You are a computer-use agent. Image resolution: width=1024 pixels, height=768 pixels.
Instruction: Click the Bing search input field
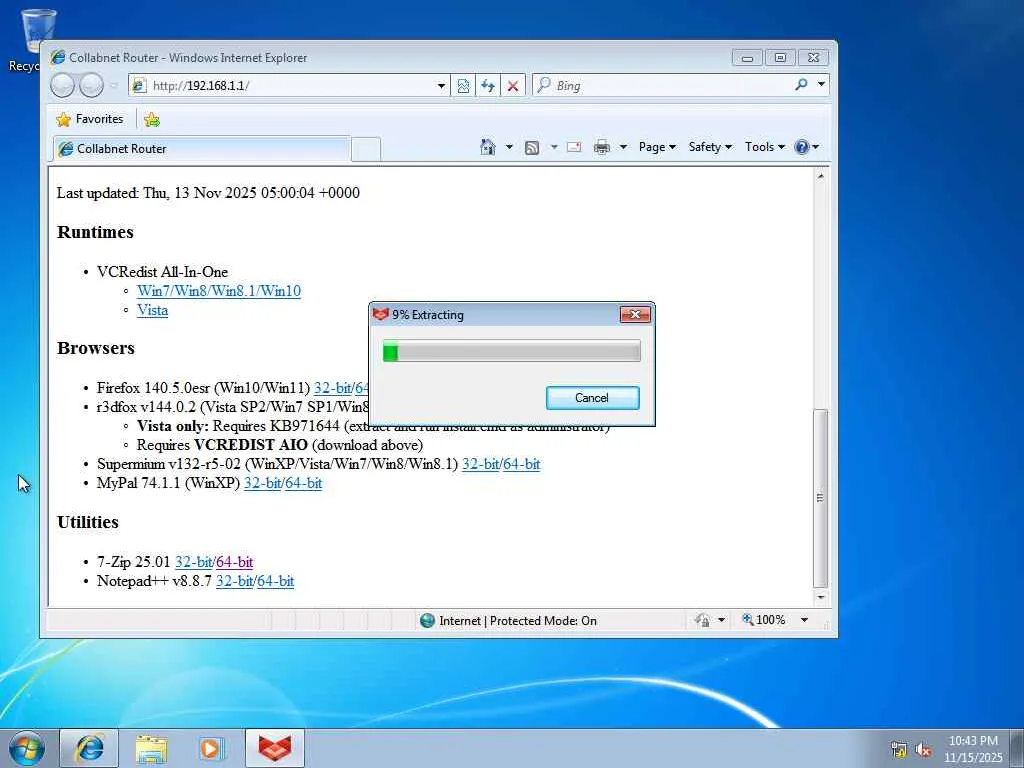663,86
